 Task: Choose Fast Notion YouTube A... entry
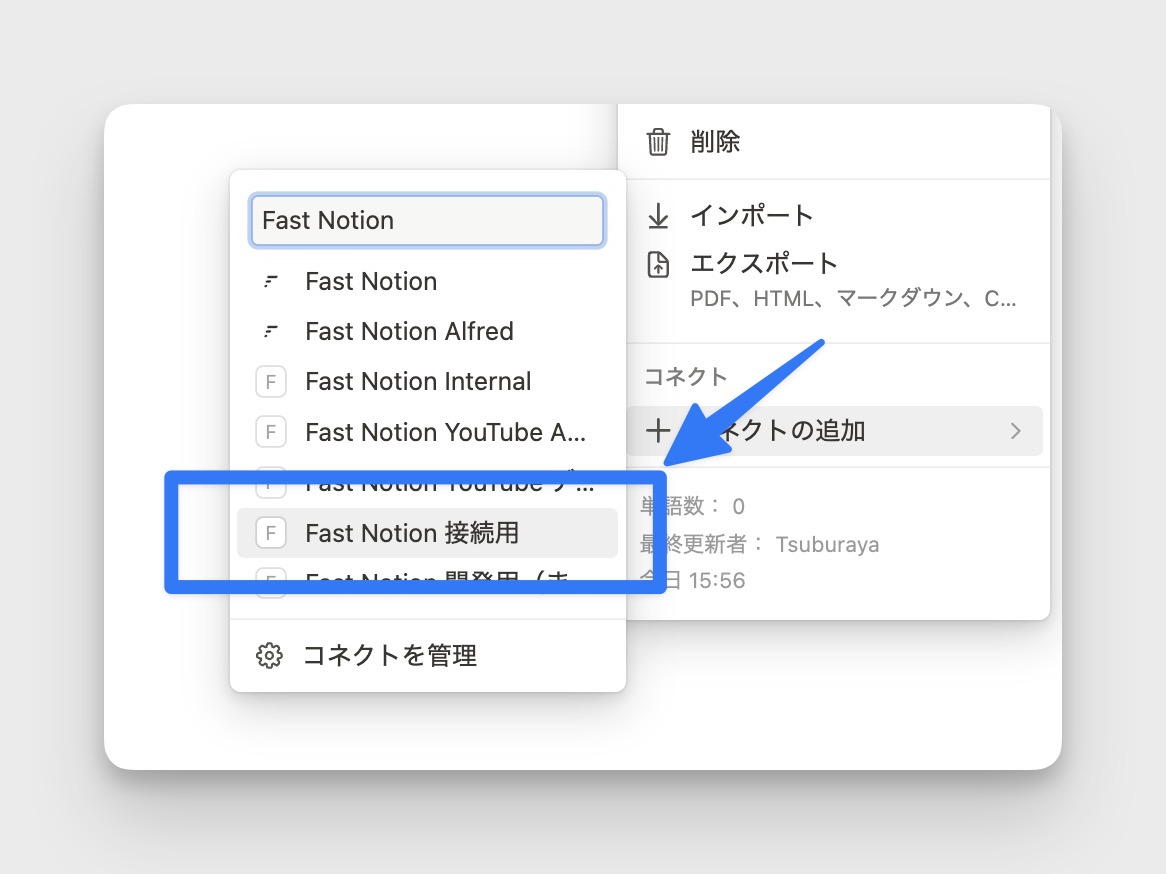428,432
